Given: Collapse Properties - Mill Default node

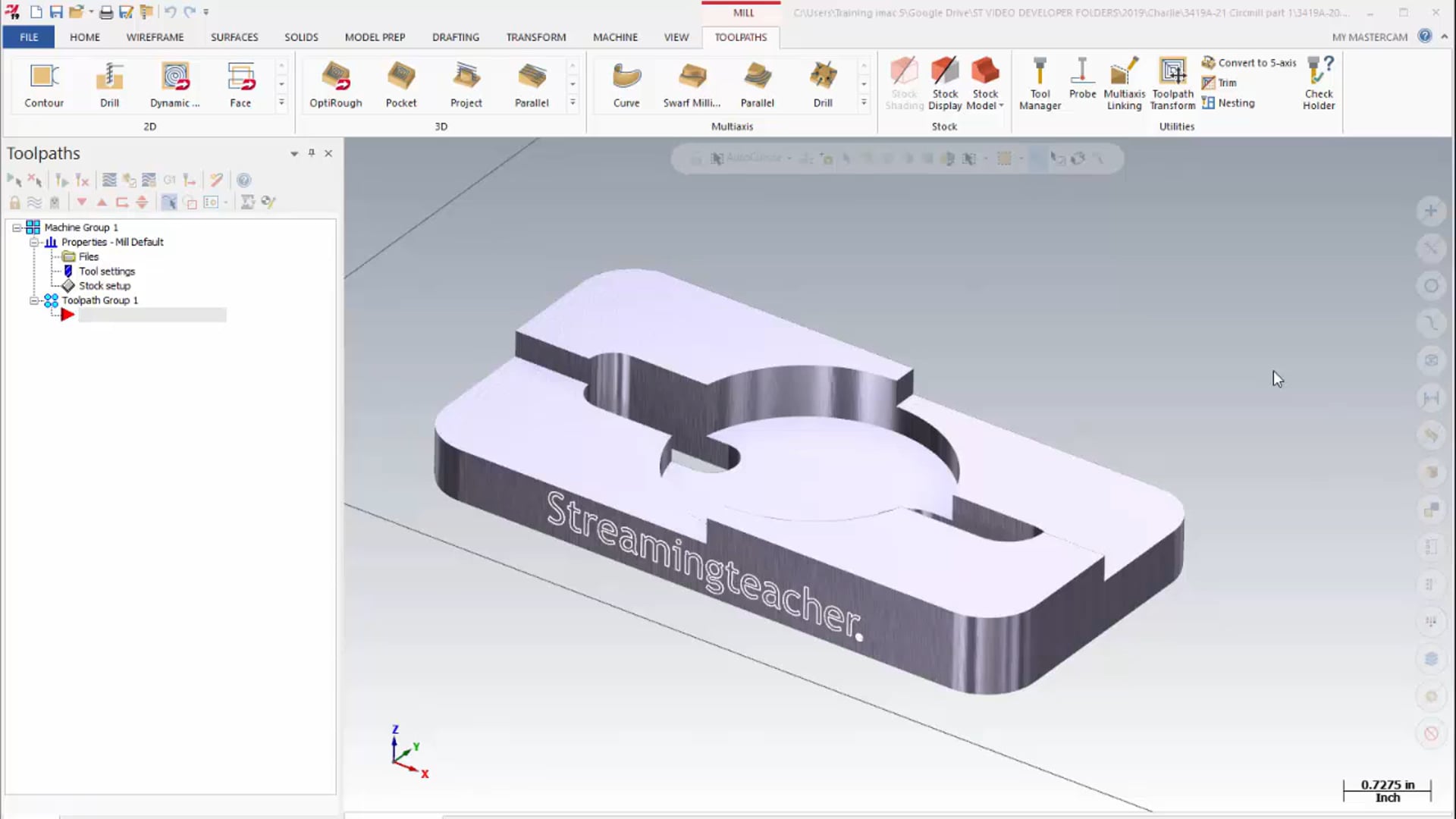Looking at the screenshot, I should [34, 242].
